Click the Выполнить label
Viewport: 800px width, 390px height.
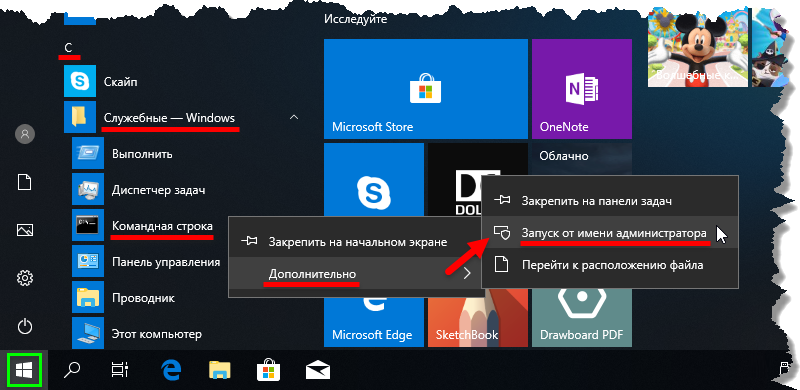142,154
